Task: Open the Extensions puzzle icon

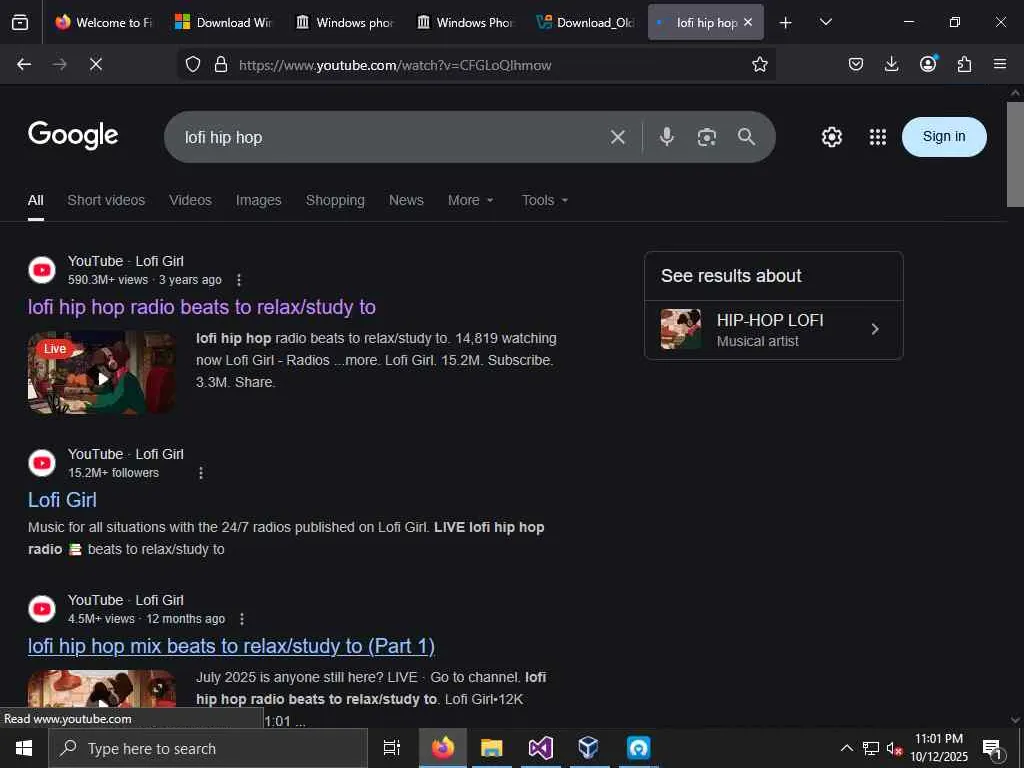Action: click(965, 64)
